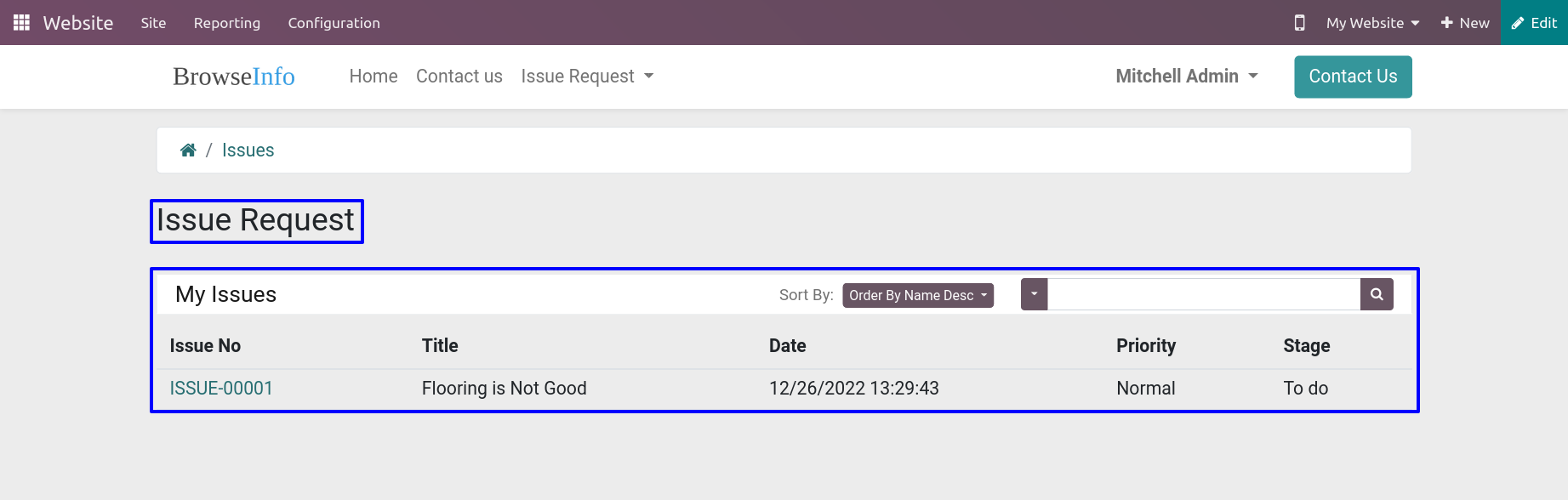Open Mitchell Admin user menu
The height and width of the screenshot is (500, 1568).
pyautogui.click(x=1187, y=77)
